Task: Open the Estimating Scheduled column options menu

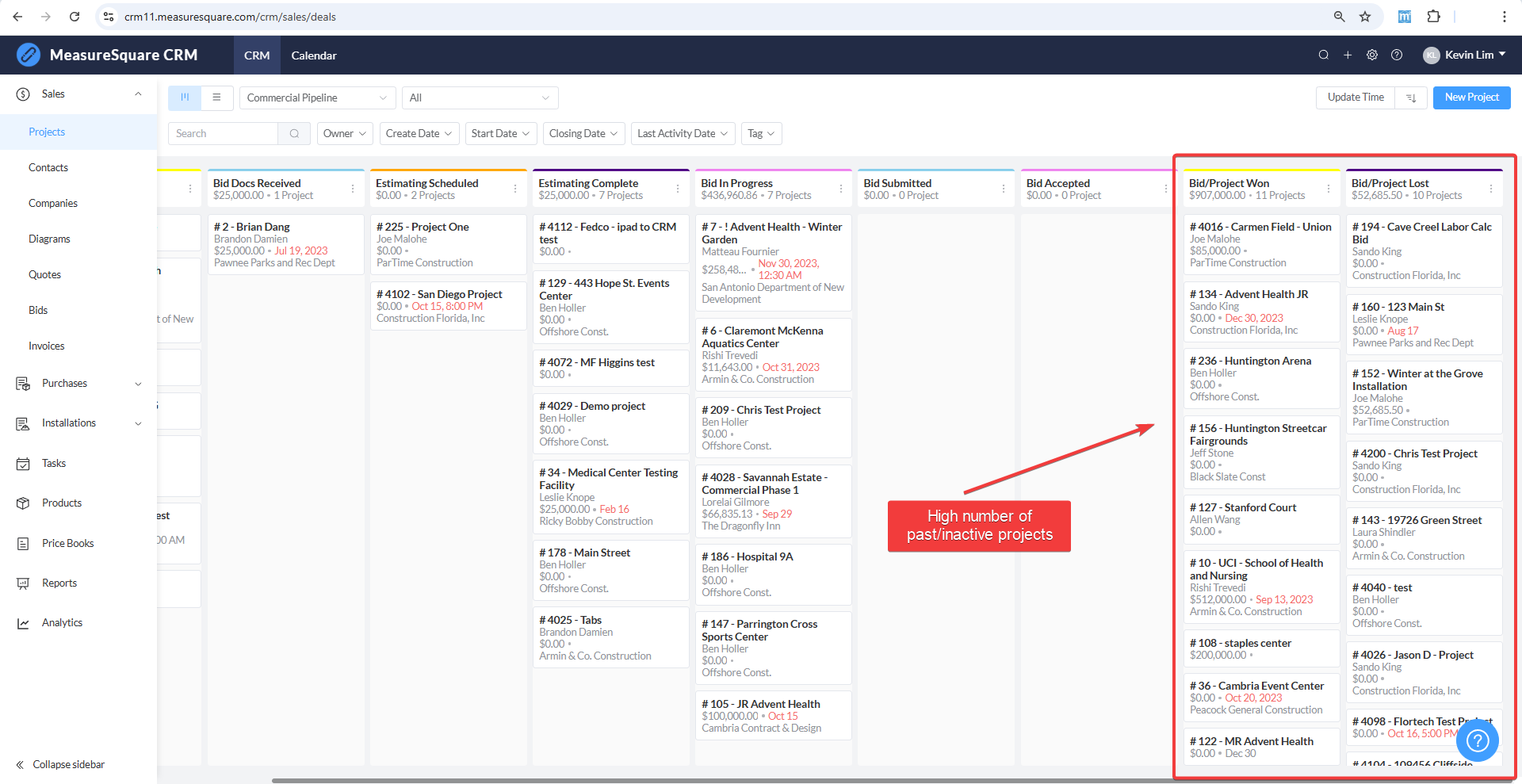Action: (x=515, y=189)
